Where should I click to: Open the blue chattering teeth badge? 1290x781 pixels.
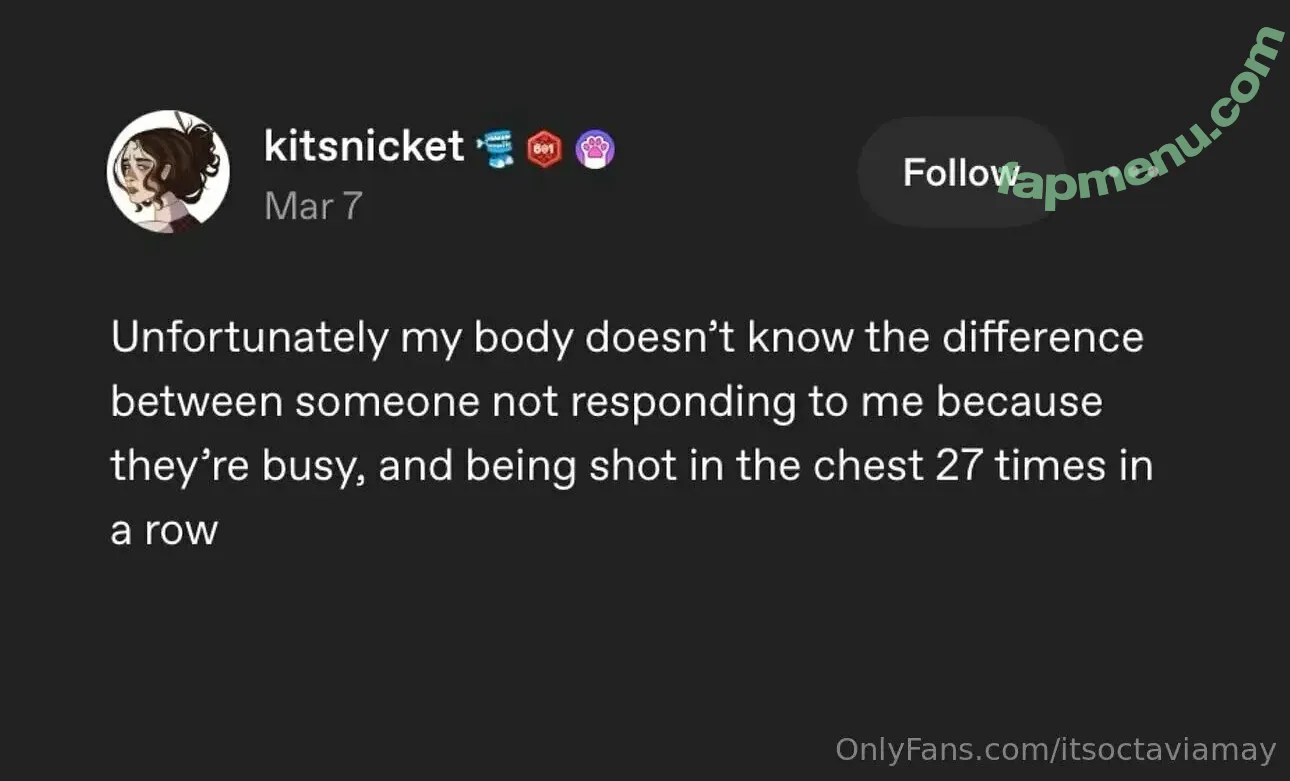point(497,148)
